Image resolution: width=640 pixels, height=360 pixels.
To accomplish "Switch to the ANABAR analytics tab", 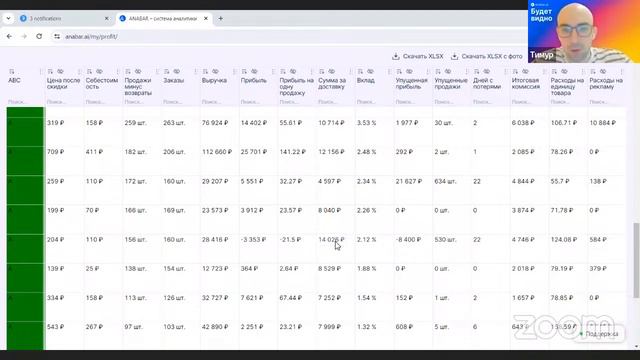I will pos(163,18).
